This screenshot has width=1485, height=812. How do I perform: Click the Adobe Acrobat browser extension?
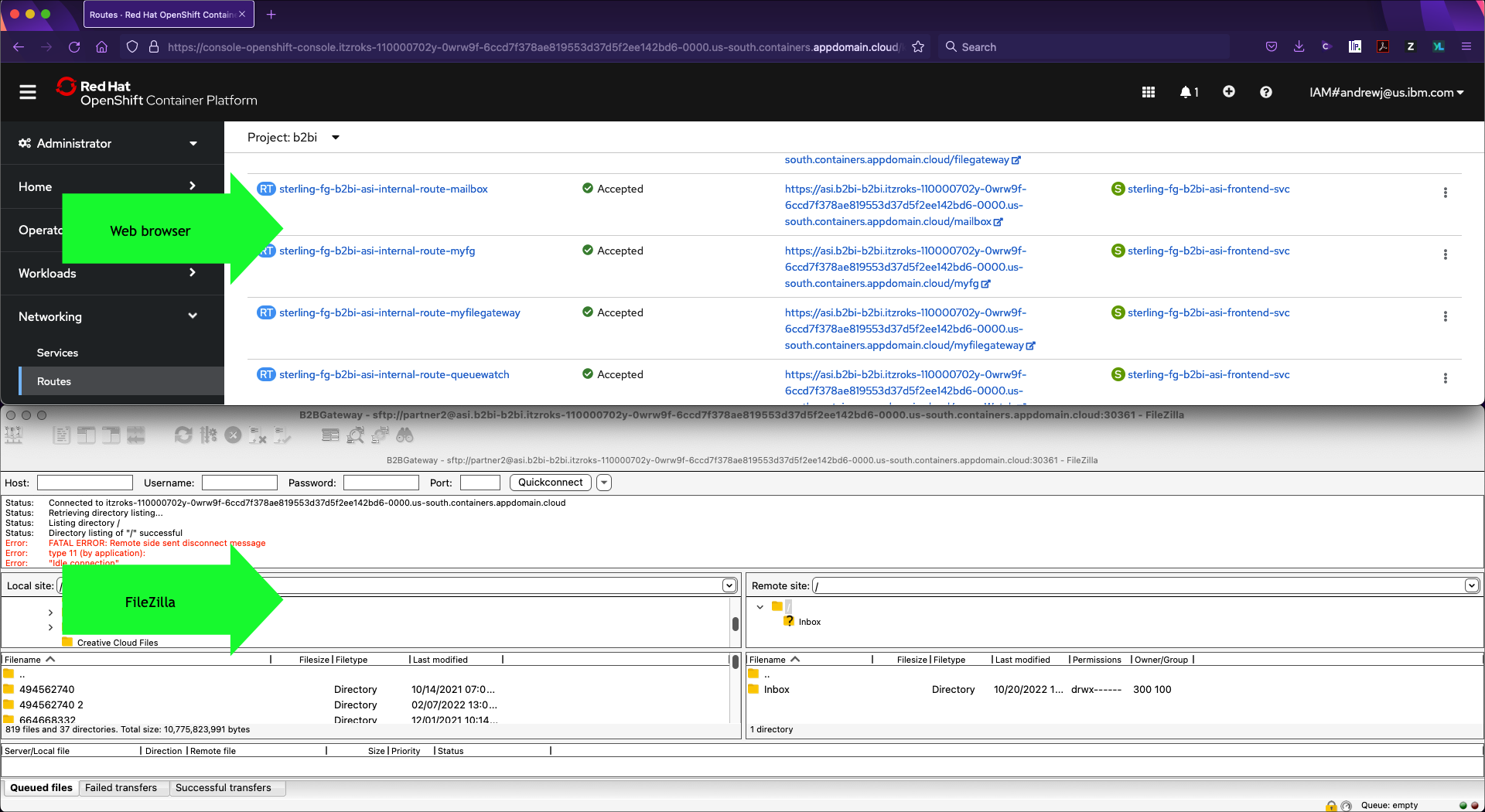coord(1383,46)
